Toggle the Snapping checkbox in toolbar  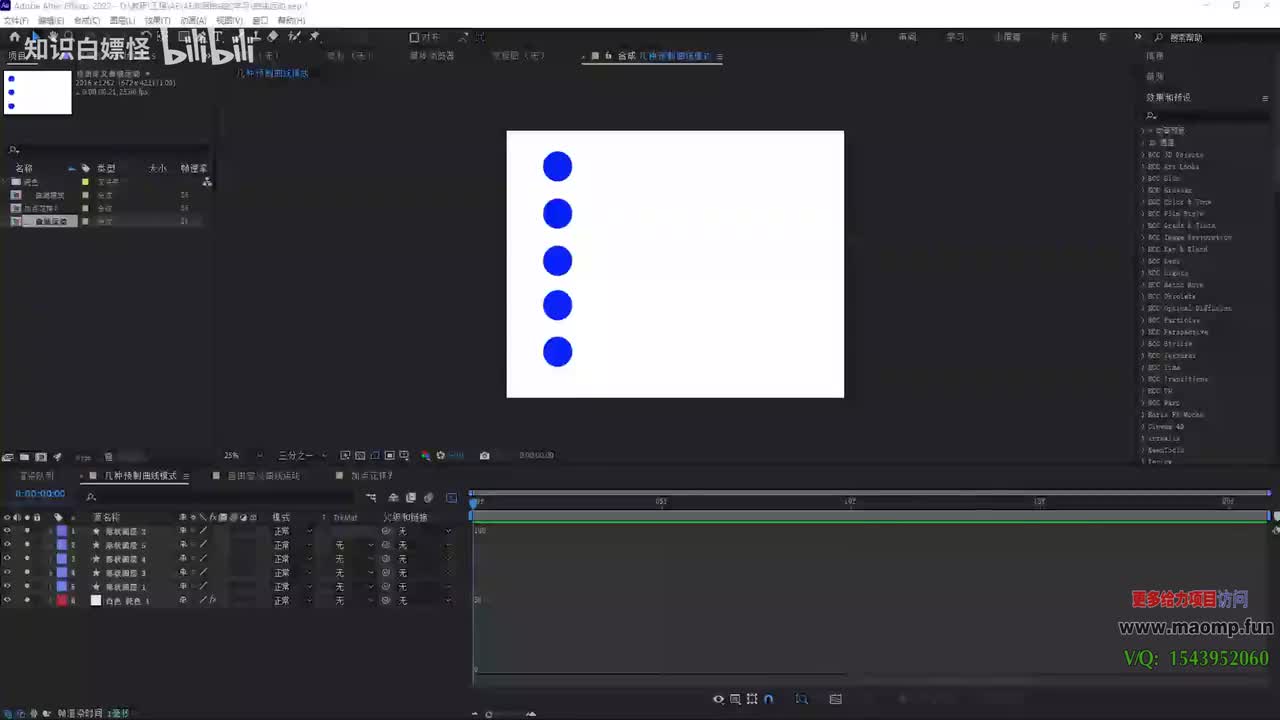click(x=414, y=37)
